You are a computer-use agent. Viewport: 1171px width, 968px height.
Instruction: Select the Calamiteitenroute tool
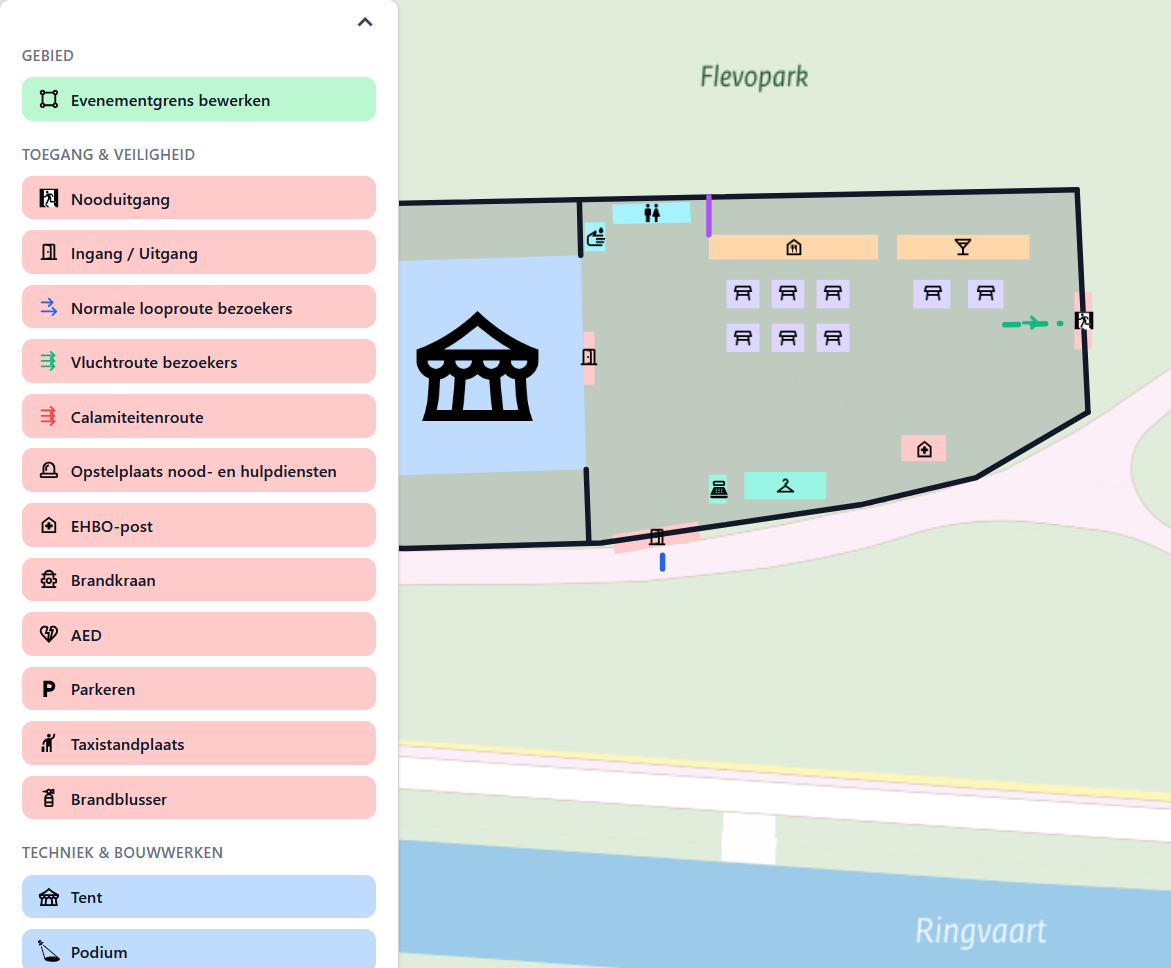[x=198, y=416]
